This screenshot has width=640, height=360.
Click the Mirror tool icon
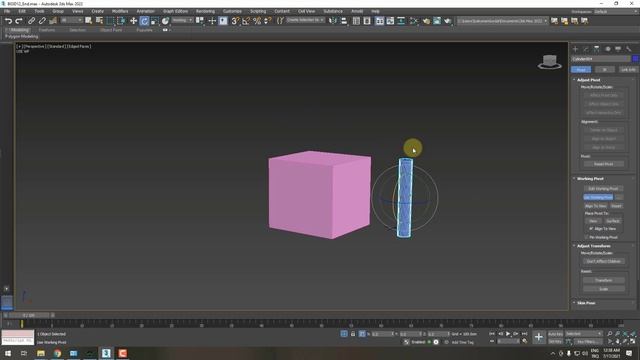[x=333, y=21]
